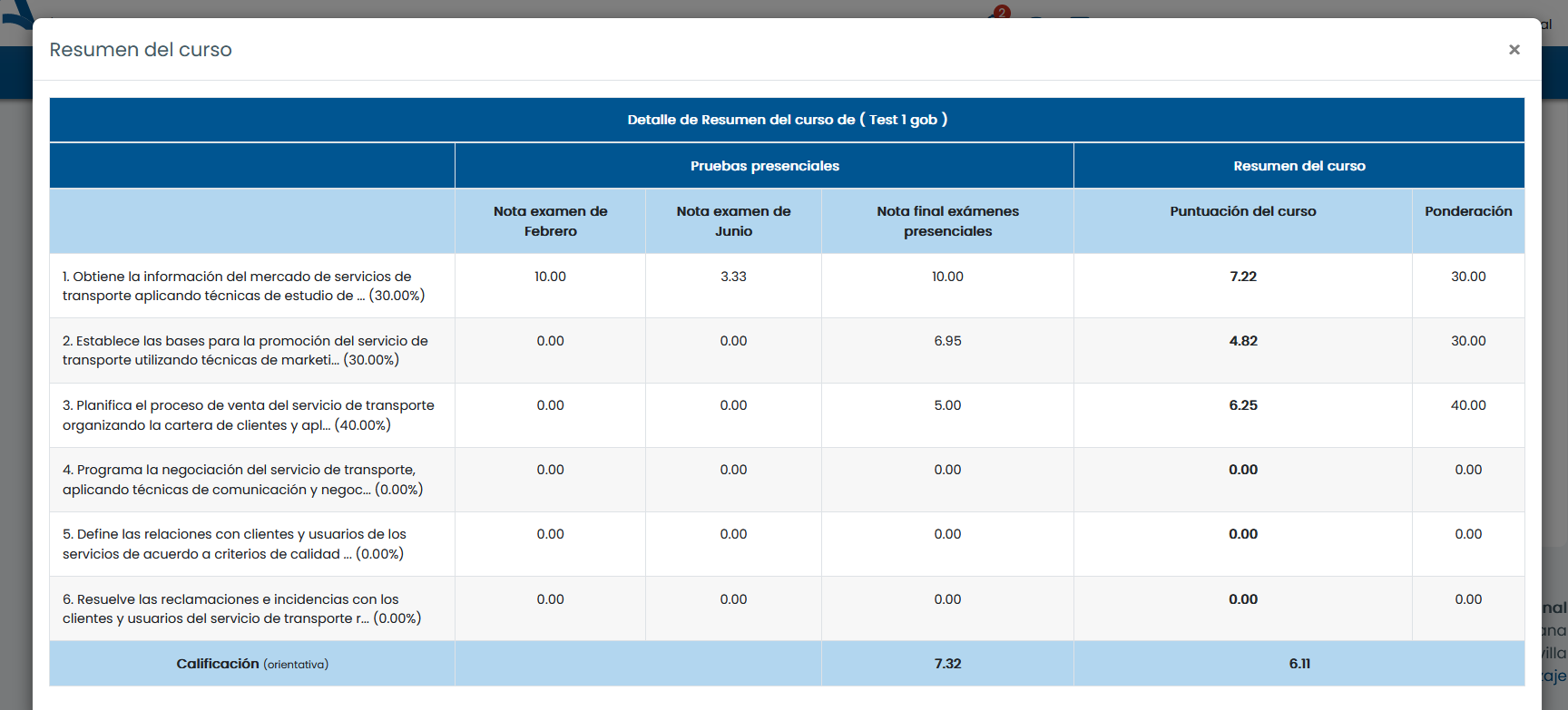The height and width of the screenshot is (710, 1568).
Task: Click the 'Detalle de Resumen del curso de ( Test 1 gob )' header
Action: point(787,120)
